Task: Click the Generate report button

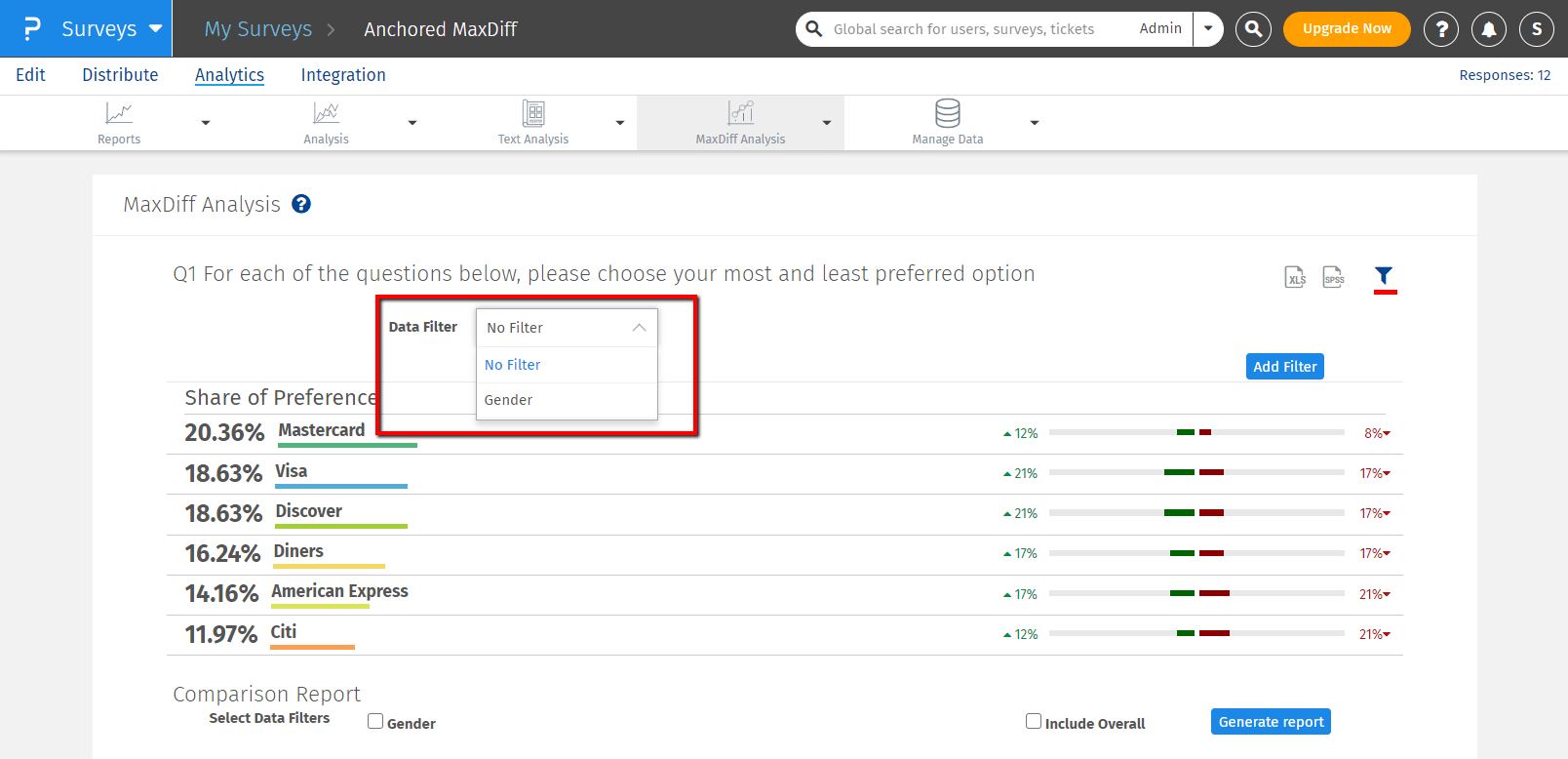Action: (x=1271, y=722)
